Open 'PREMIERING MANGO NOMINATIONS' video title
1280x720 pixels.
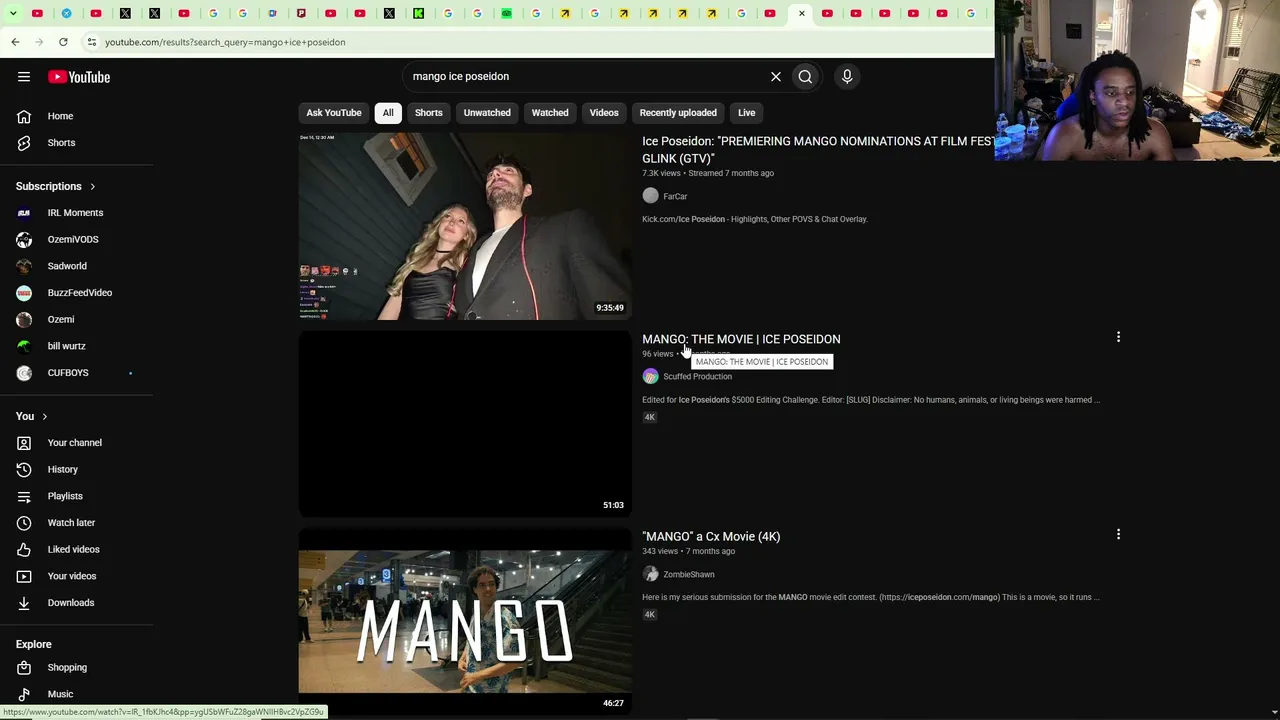coord(818,150)
